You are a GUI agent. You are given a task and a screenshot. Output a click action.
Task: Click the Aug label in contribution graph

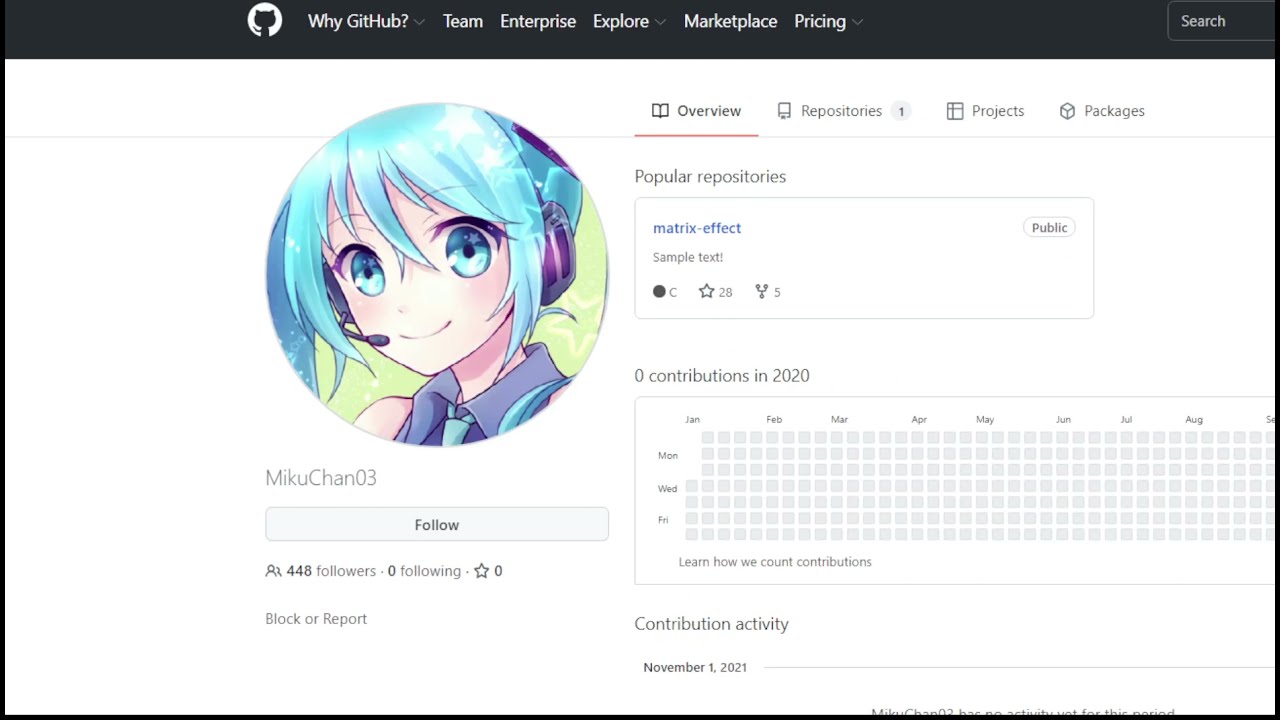click(1194, 420)
